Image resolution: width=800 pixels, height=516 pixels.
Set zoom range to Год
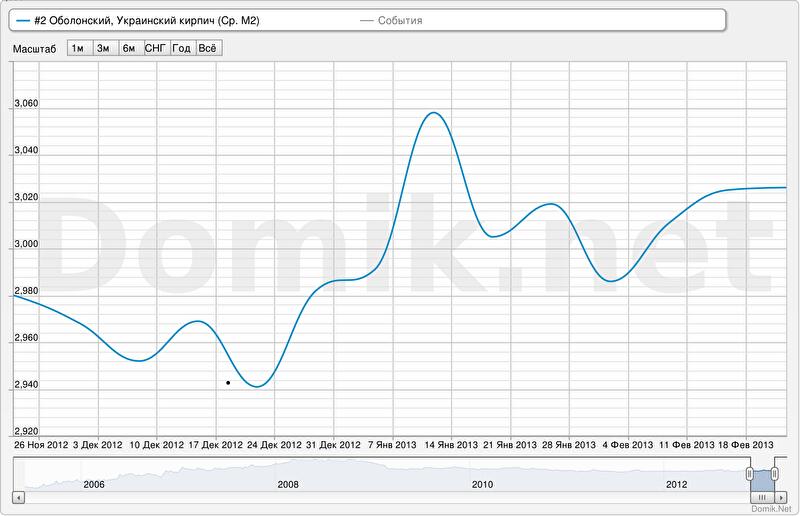pos(181,48)
